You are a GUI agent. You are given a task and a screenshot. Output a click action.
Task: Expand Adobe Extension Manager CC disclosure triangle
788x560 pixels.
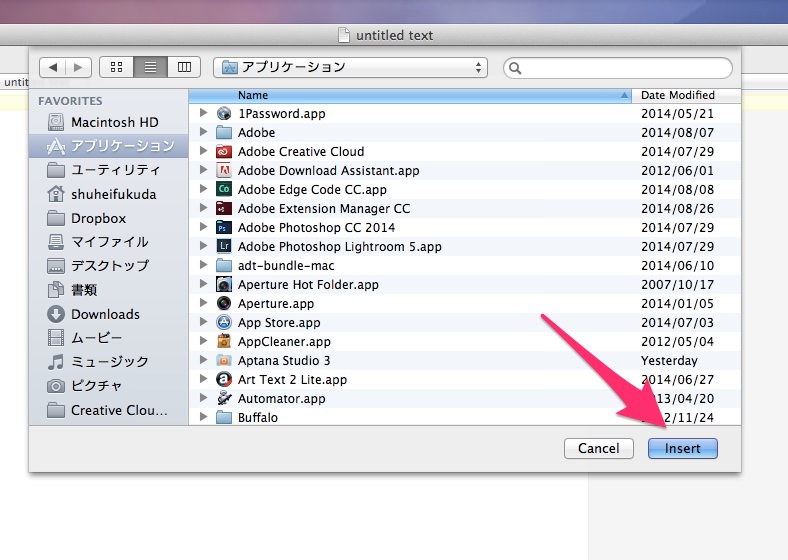pos(203,208)
